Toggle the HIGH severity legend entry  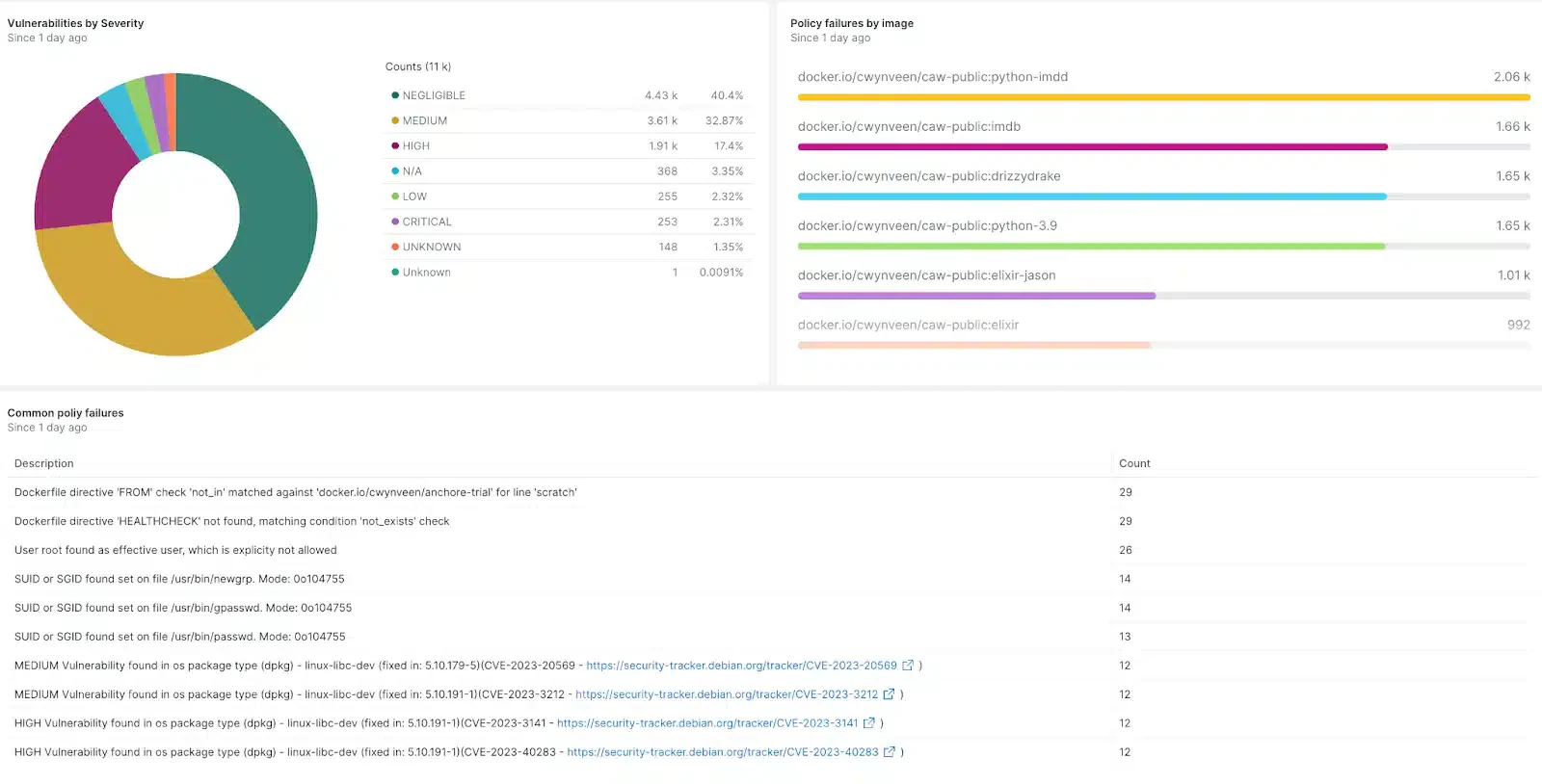click(415, 146)
